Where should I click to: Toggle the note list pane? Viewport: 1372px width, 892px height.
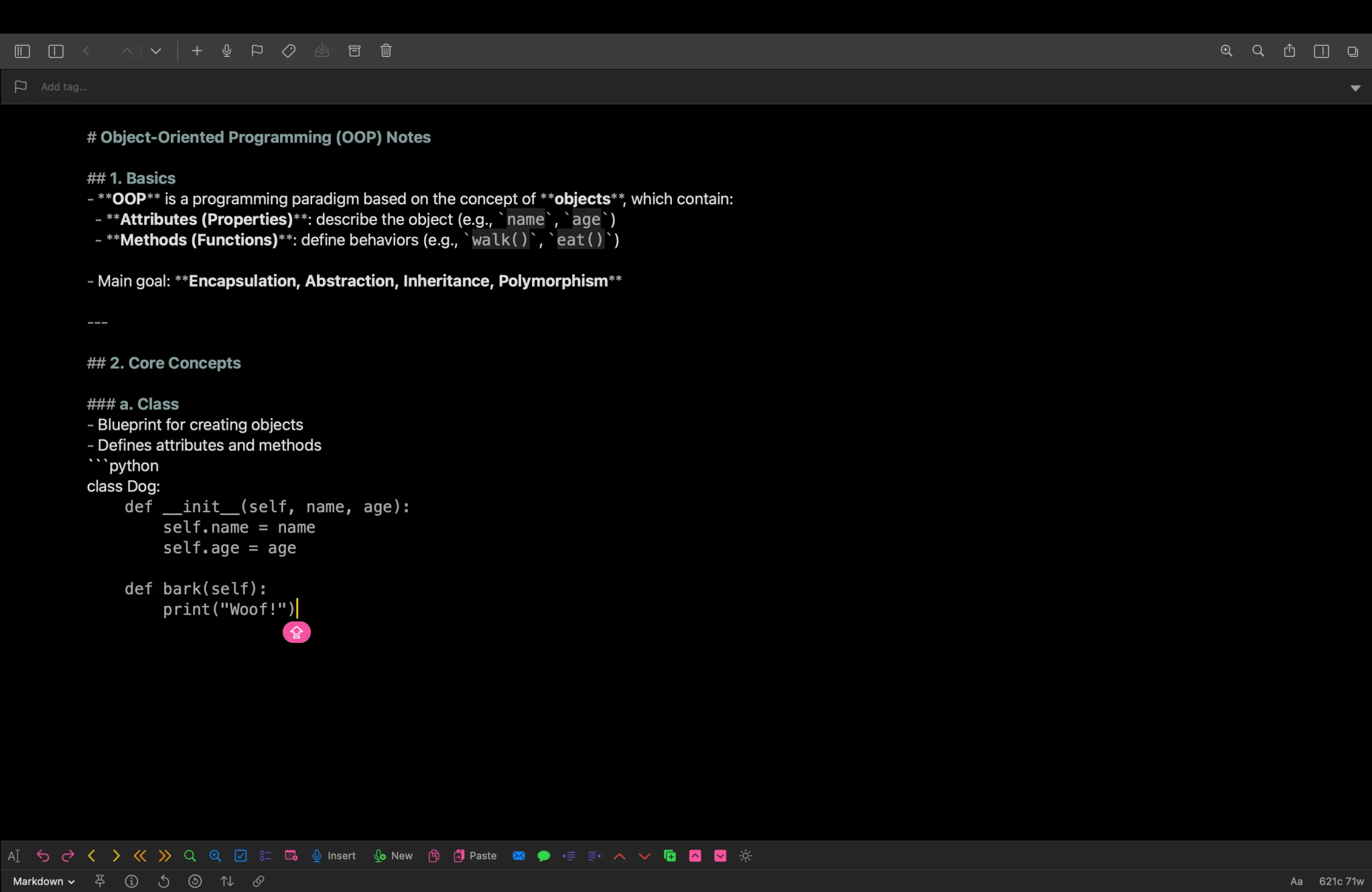click(x=56, y=50)
